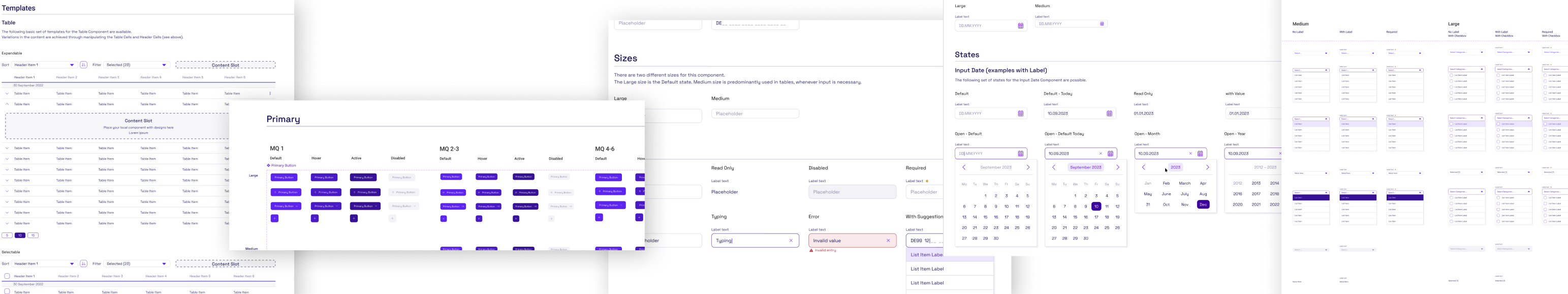
Task: Click the Invalid value error input field
Action: [x=852, y=240]
